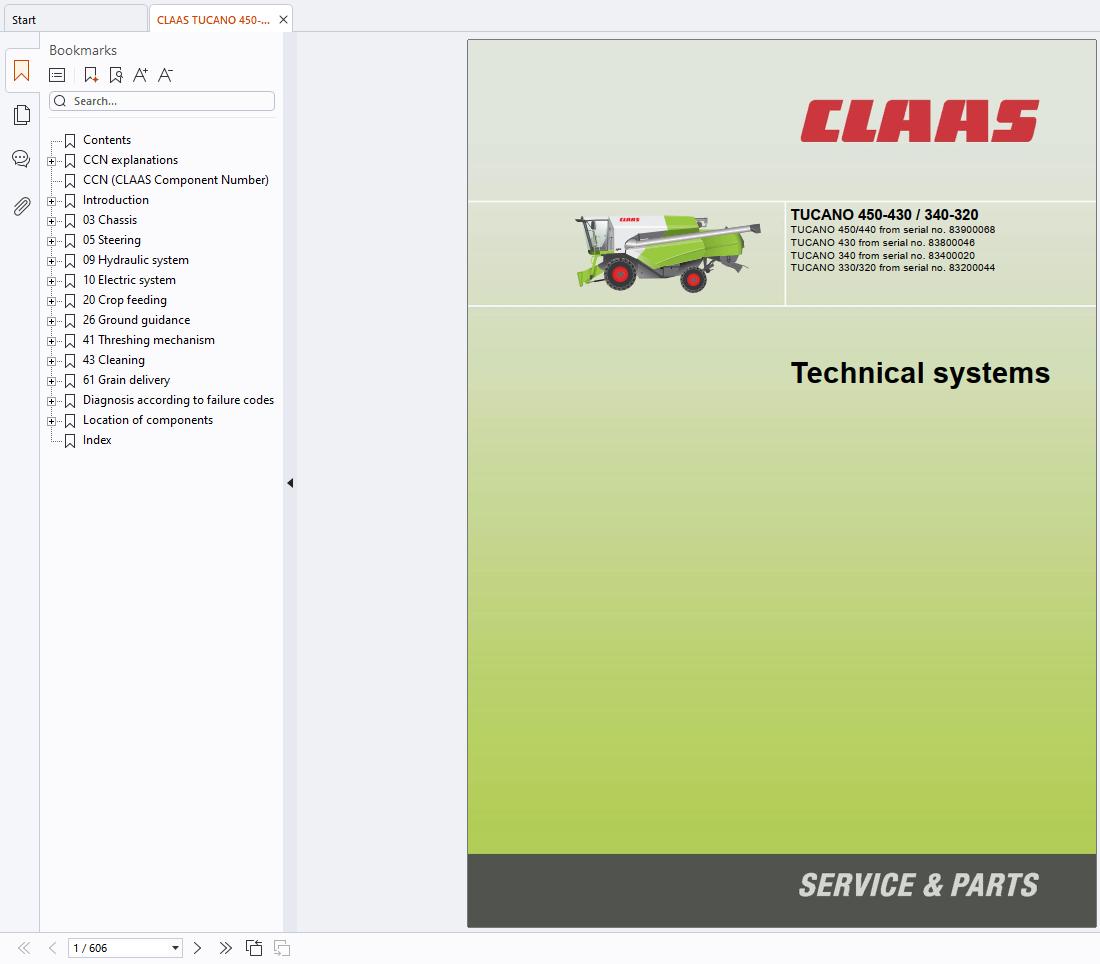Click the TUCANO 450-430 / 340-320 heading
The width and height of the screenshot is (1100, 964).
click(x=884, y=215)
